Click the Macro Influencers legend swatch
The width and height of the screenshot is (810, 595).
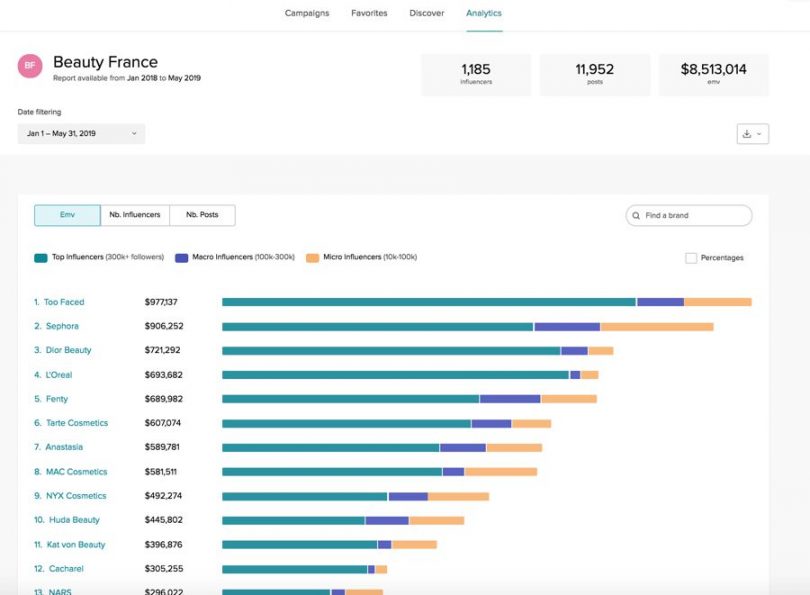181,258
